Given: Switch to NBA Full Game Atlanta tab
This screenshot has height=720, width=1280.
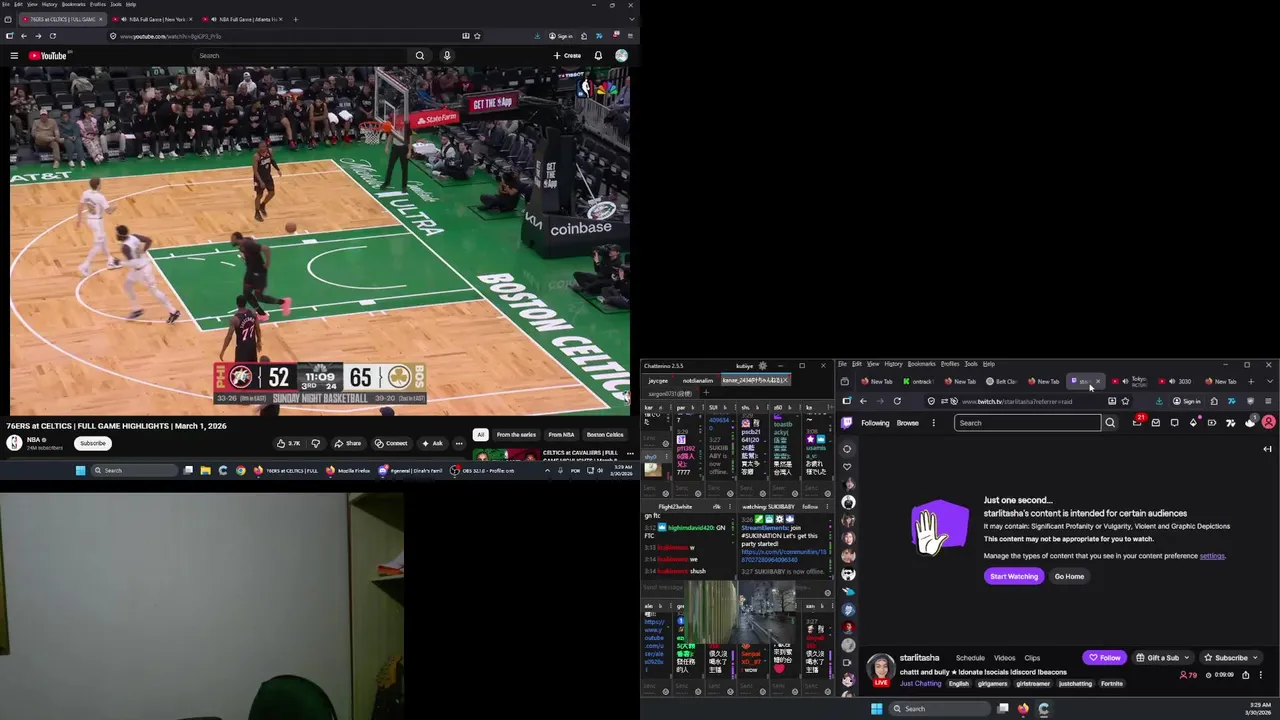Looking at the screenshot, I should [x=242, y=19].
